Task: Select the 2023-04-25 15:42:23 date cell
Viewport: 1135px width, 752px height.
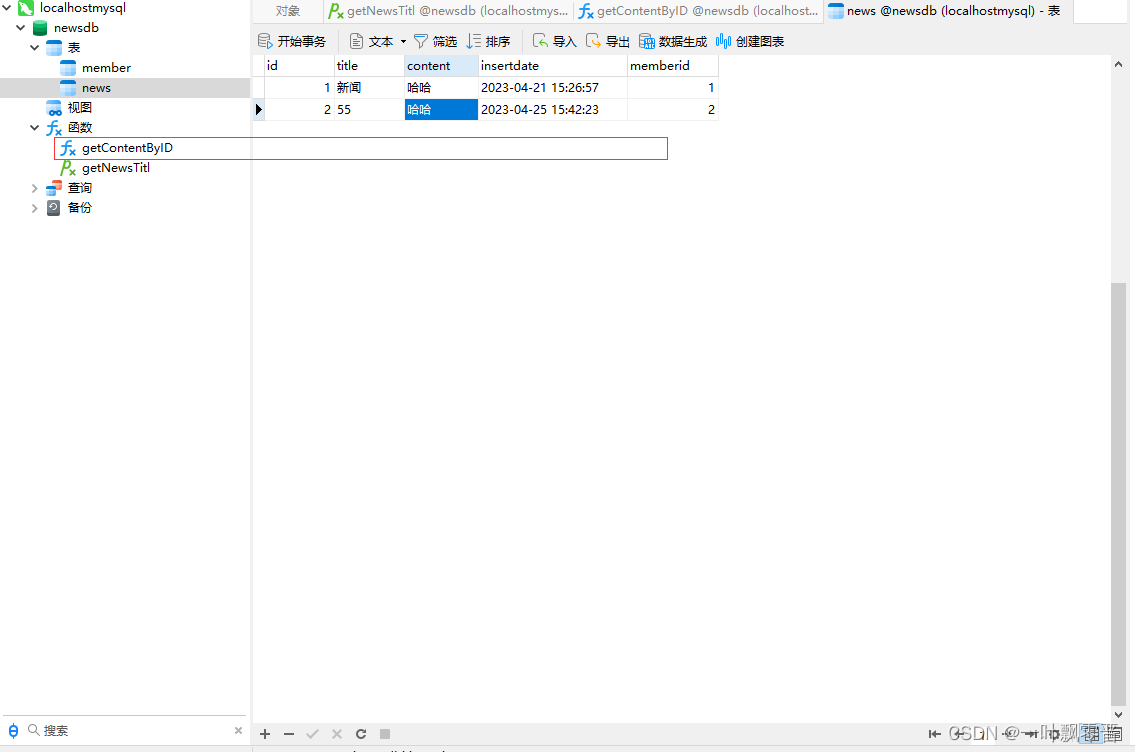Action: 553,109
